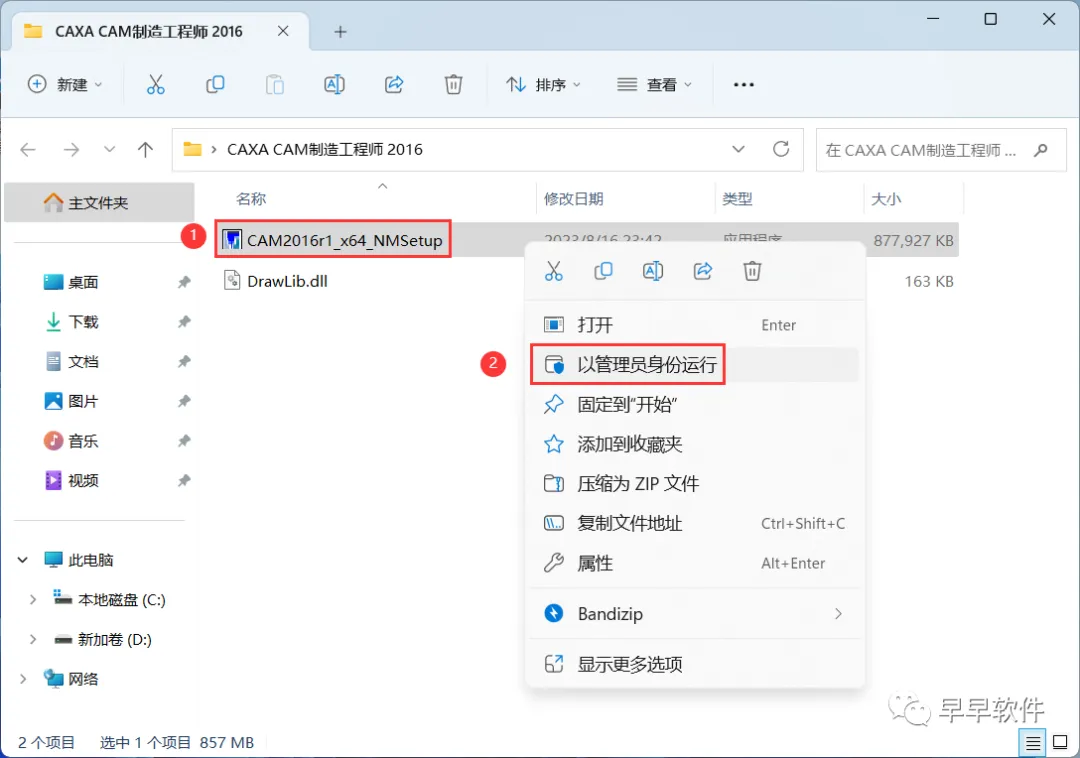The height and width of the screenshot is (758, 1080).
Task: Sort by the 名称 column header
Action: click(x=251, y=199)
